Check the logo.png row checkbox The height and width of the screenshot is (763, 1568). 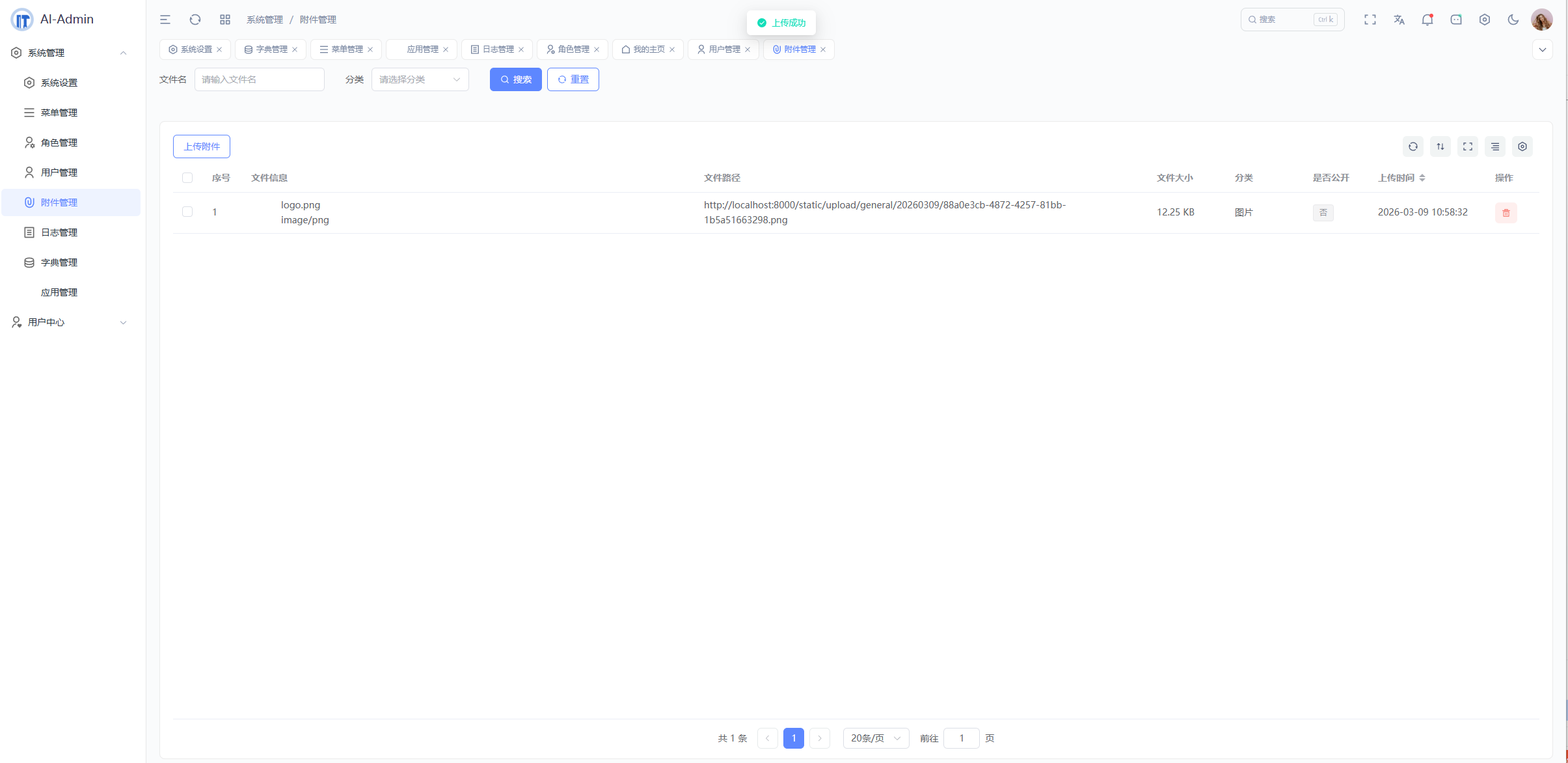(187, 212)
